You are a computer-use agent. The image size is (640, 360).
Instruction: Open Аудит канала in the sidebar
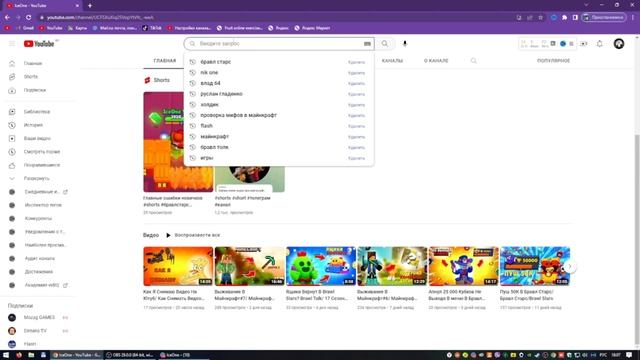[x=39, y=258]
